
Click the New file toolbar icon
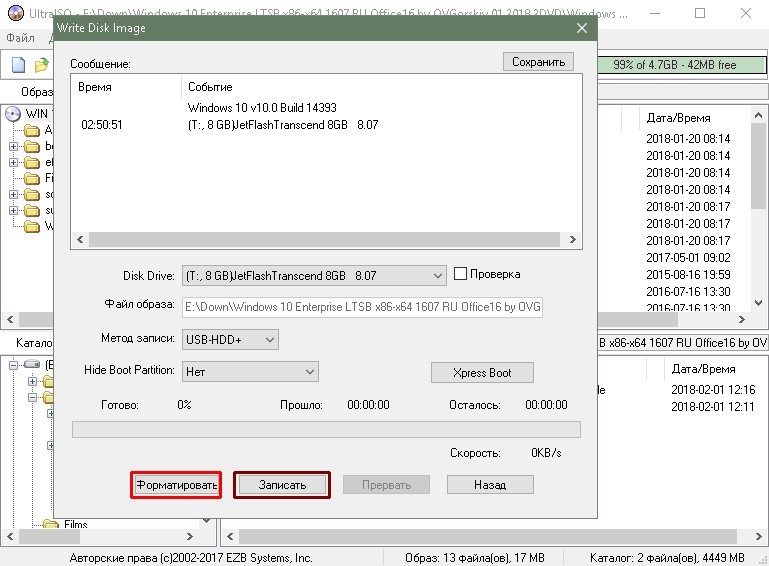click(x=18, y=65)
